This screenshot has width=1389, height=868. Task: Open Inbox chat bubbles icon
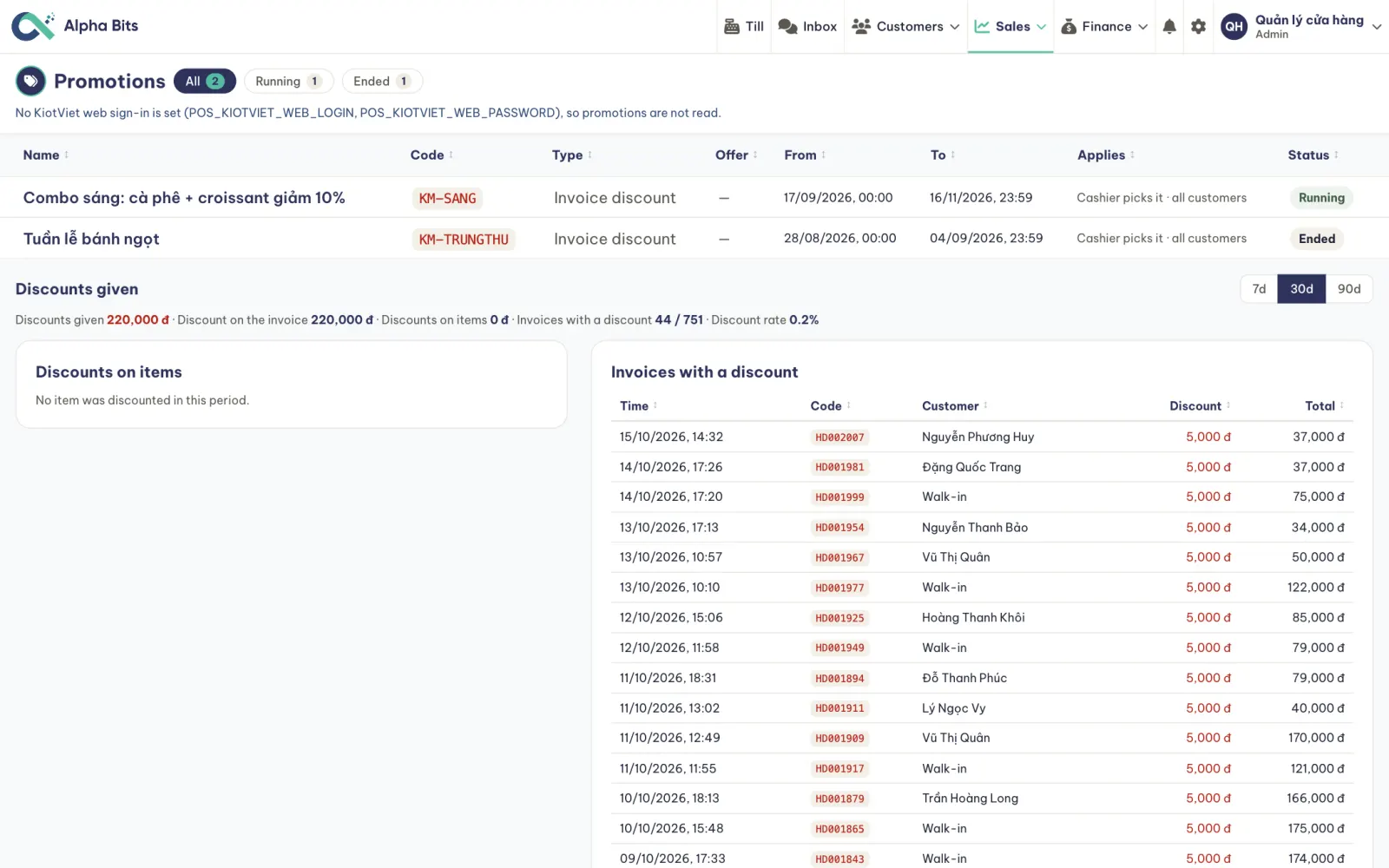click(x=787, y=26)
